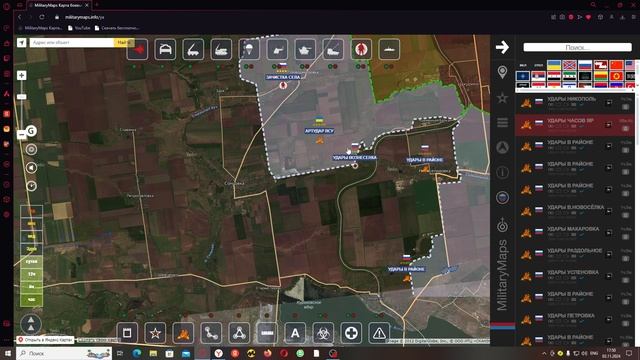Activate the triangle polygon nodes tool
Image resolution: width=640 pixels, height=360 pixels.
pos(239,333)
